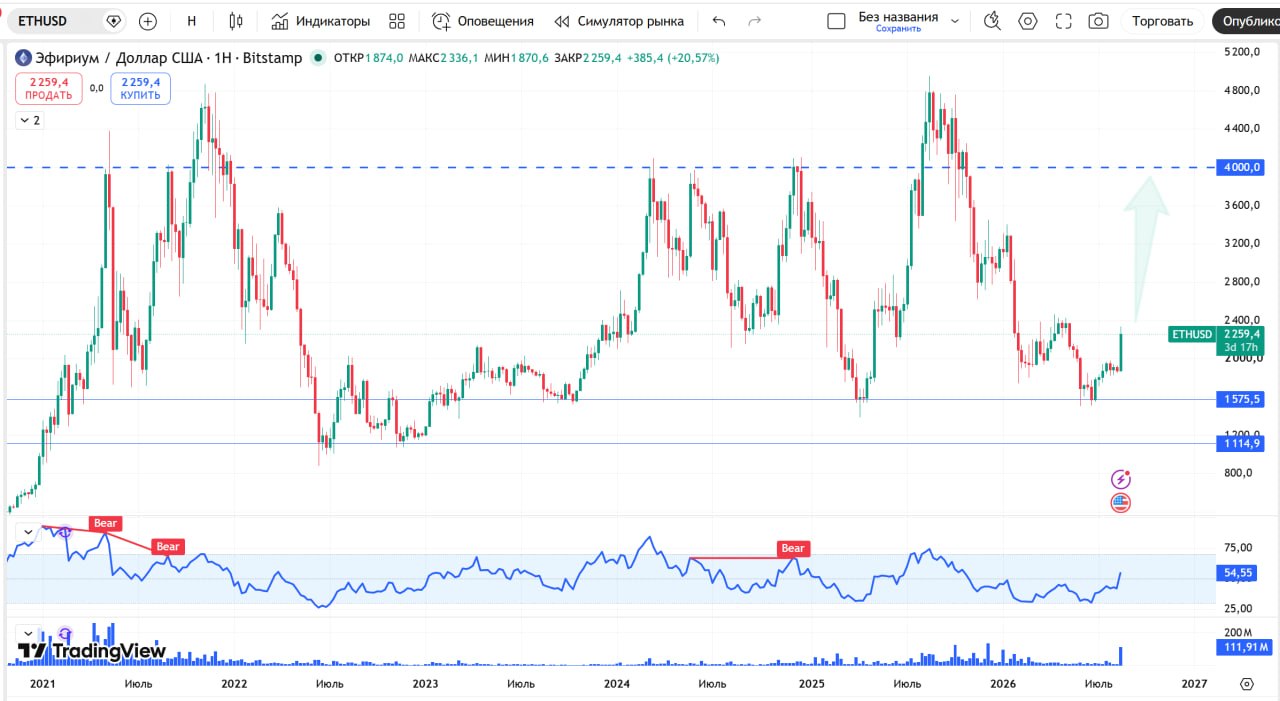Click the RSI value 54,55 label

pos(1239,573)
